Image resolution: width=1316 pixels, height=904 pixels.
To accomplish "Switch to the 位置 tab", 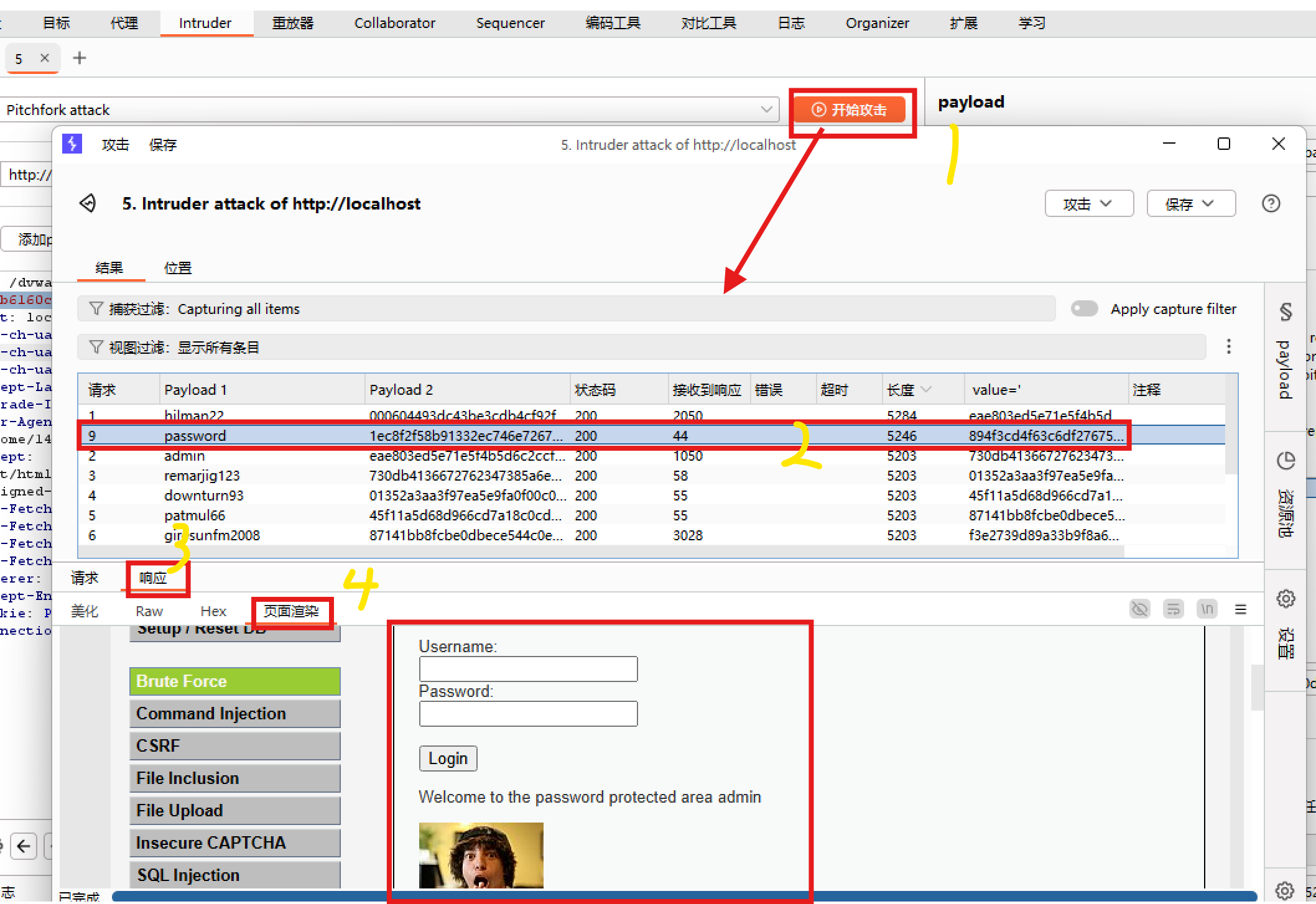I will pyautogui.click(x=178, y=268).
